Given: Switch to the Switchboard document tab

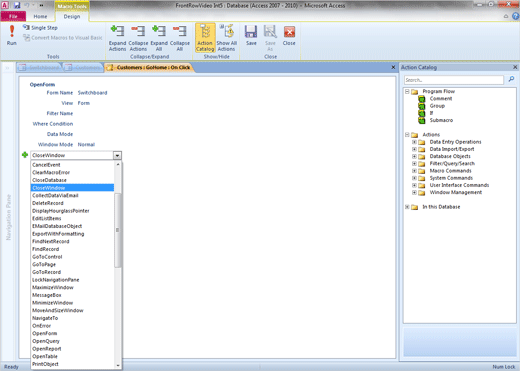Looking at the screenshot, I should pos(39,68).
